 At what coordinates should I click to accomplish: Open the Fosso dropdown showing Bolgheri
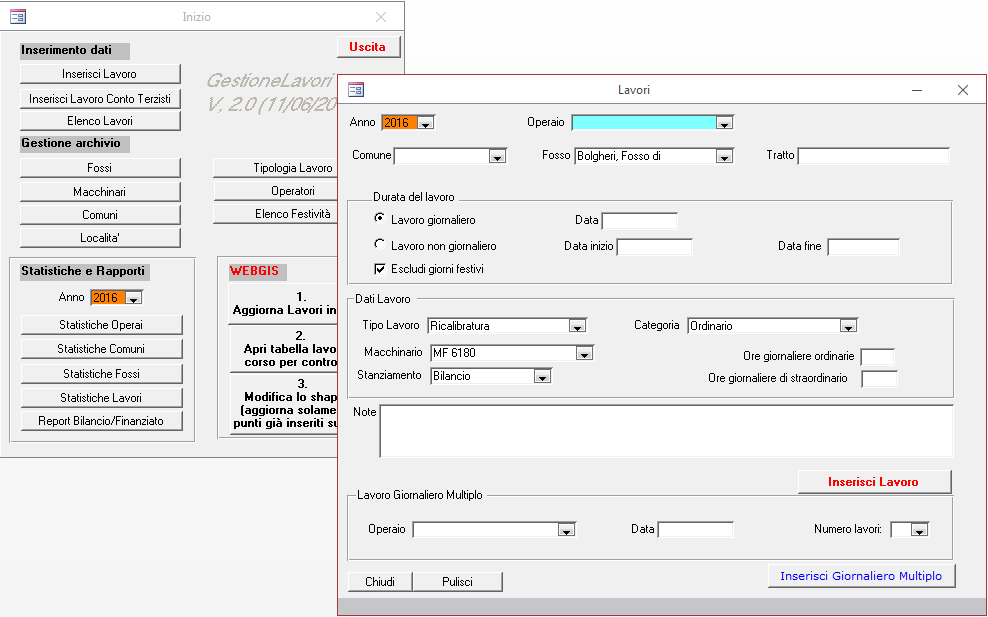[723, 156]
